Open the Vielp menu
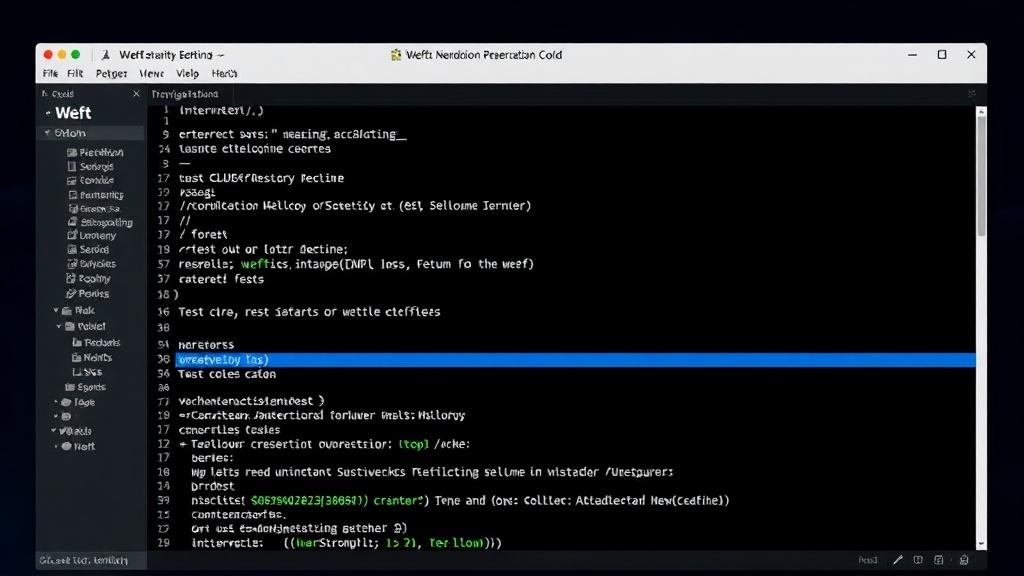Viewport: 1024px width, 576px height. pyautogui.click(x=187, y=74)
